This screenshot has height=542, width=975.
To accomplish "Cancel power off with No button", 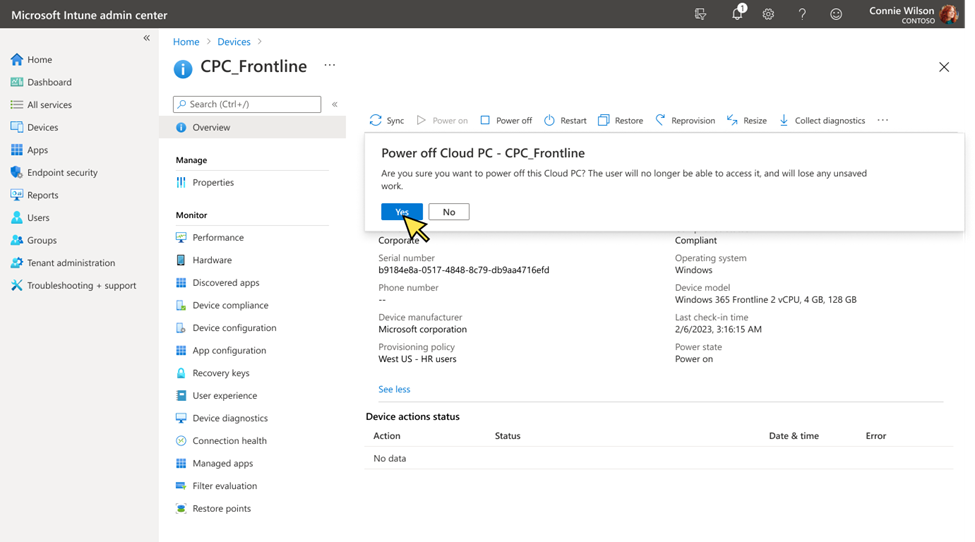I will click(x=449, y=212).
